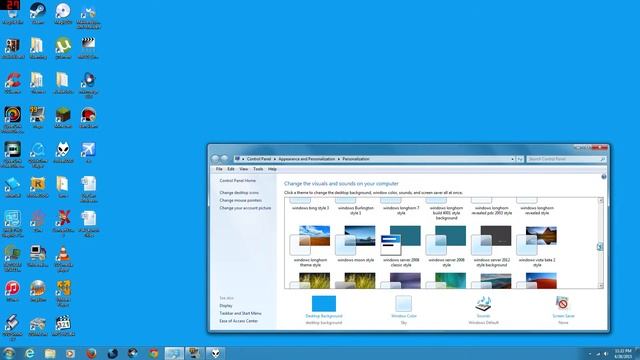Screen dimensions: 640x360
Task: Click the Forward navigation arrow
Action: coord(224,159)
